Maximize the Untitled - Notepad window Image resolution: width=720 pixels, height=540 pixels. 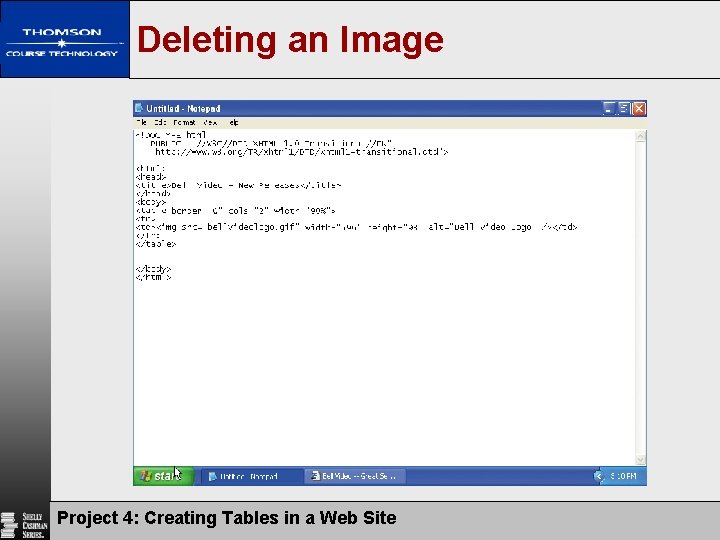tap(624, 108)
